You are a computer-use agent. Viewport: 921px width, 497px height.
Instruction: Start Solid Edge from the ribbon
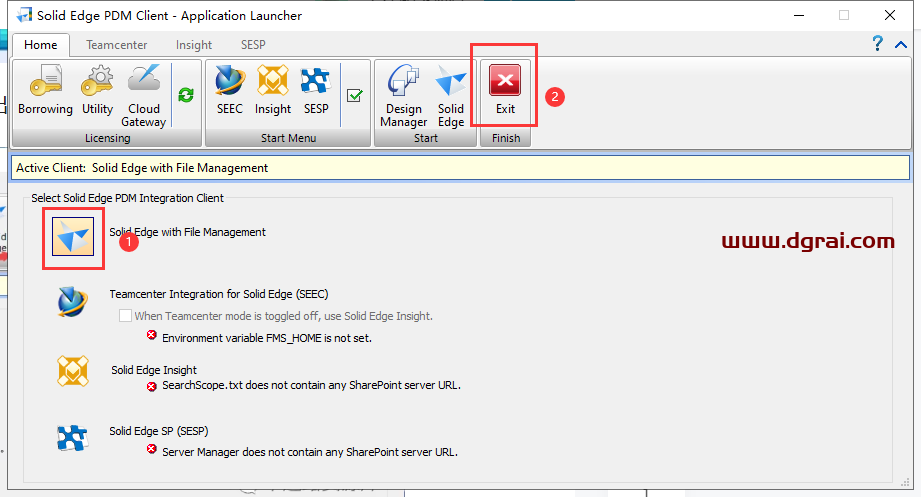(x=451, y=96)
